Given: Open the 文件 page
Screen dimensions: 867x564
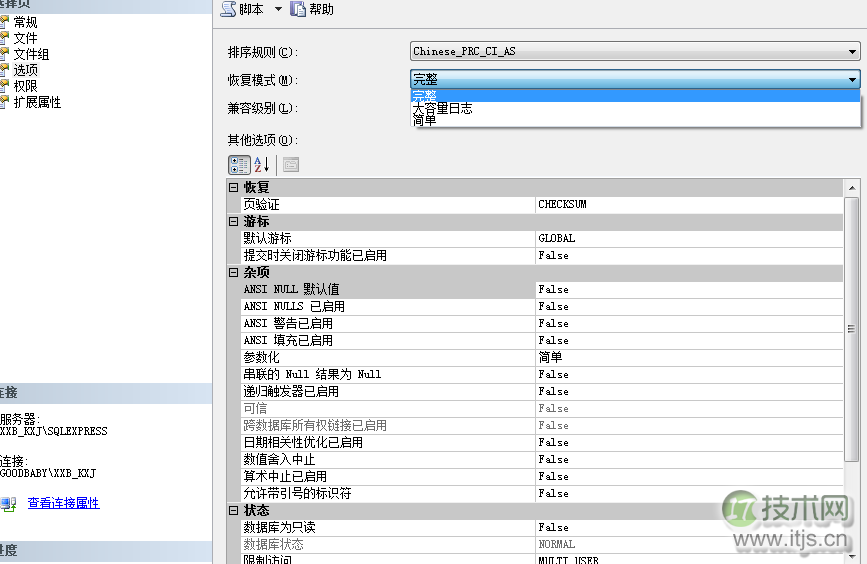Looking at the screenshot, I should [x=25, y=38].
